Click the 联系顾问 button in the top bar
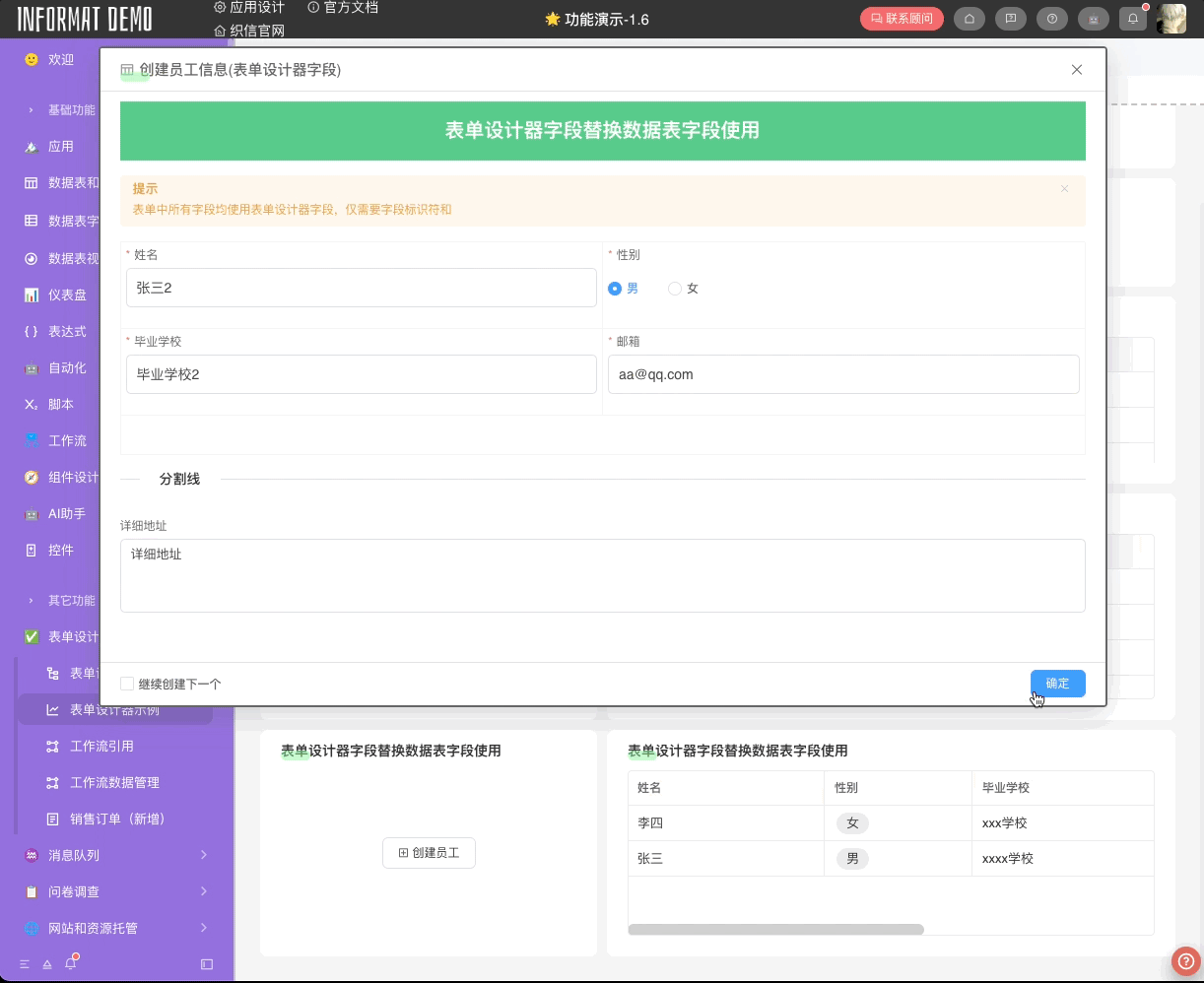 point(902,18)
